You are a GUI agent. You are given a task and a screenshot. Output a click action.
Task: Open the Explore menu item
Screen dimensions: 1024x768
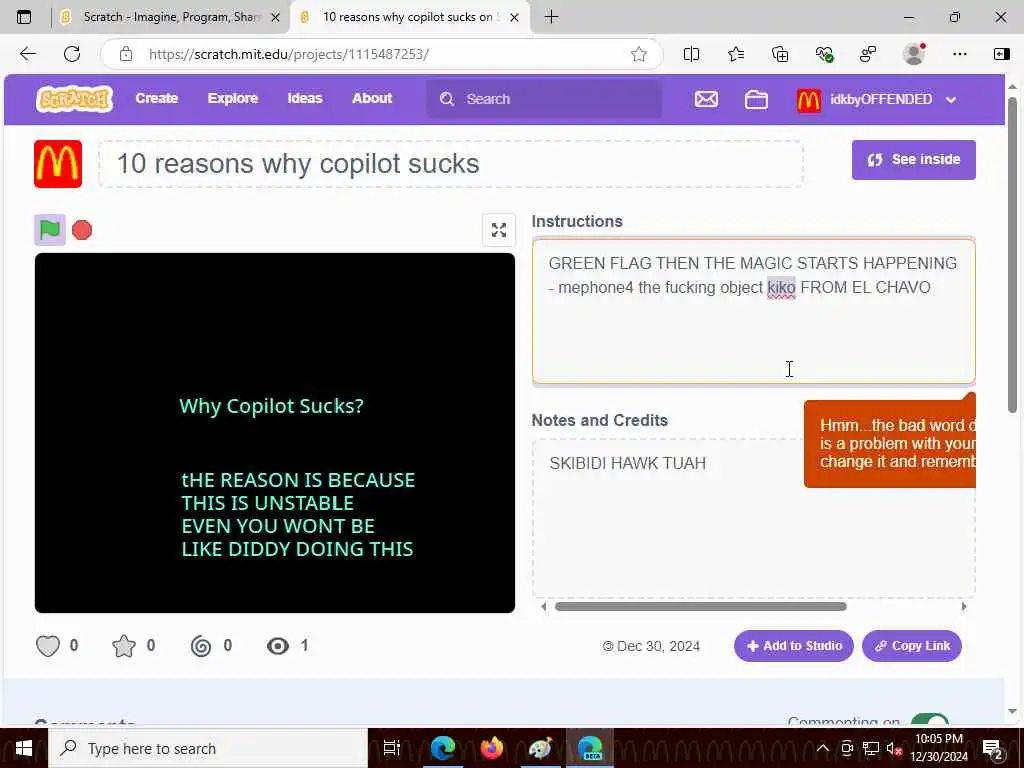[232, 99]
